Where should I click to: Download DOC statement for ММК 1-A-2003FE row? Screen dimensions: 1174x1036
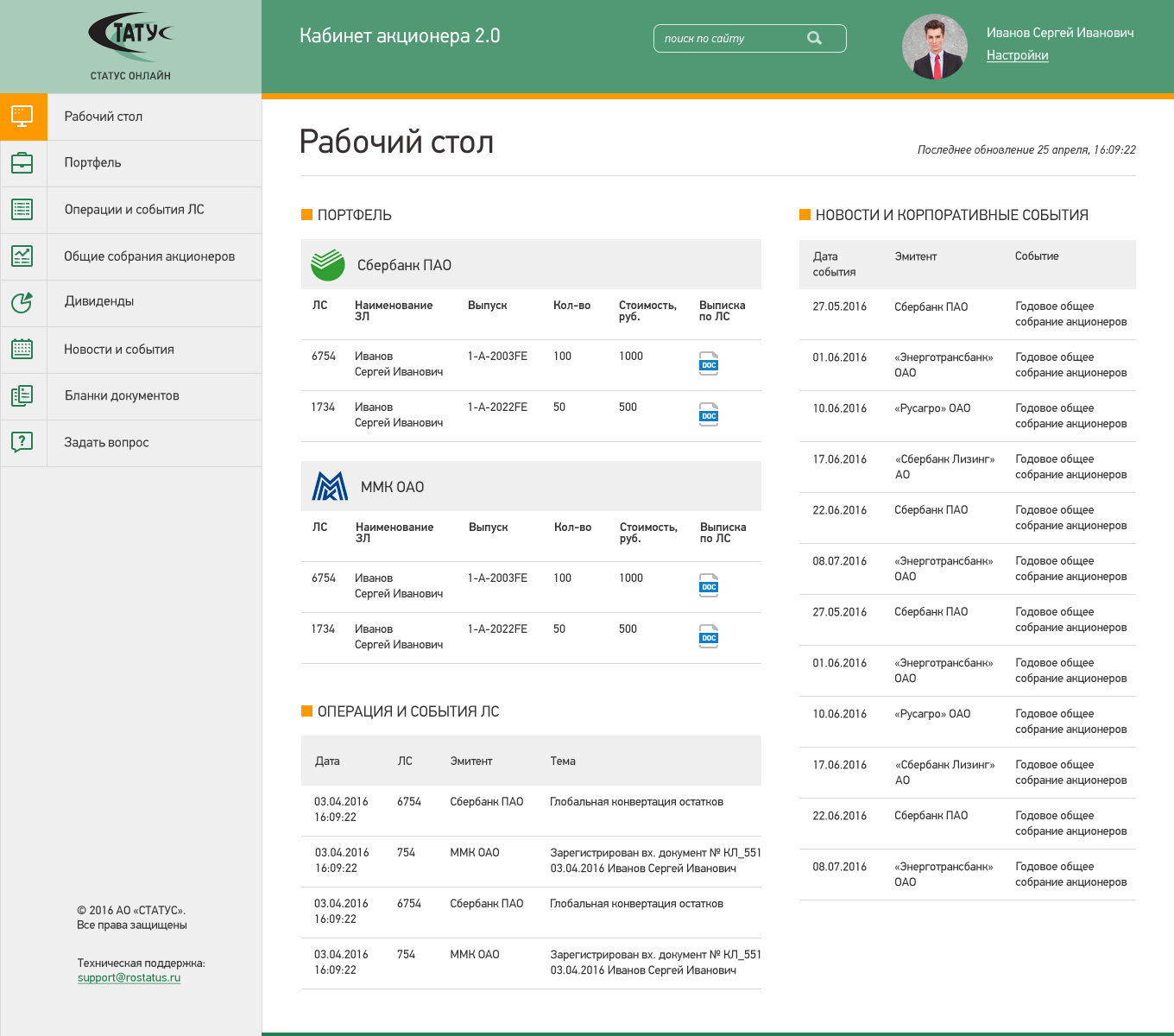pos(709,585)
